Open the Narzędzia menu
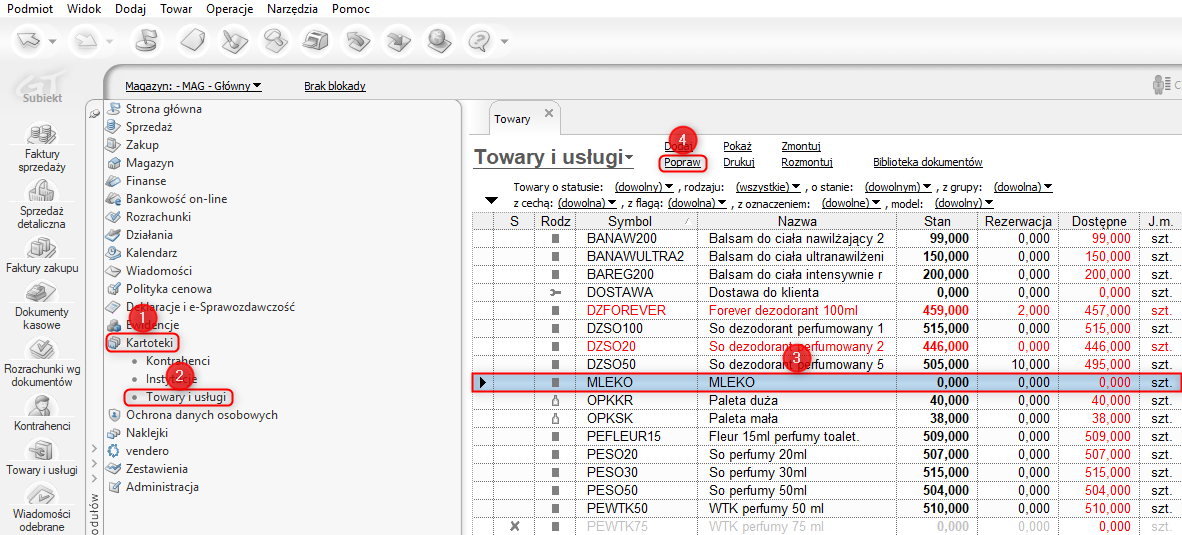Viewport: 1182px width, 535px height. tap(292, 9)
